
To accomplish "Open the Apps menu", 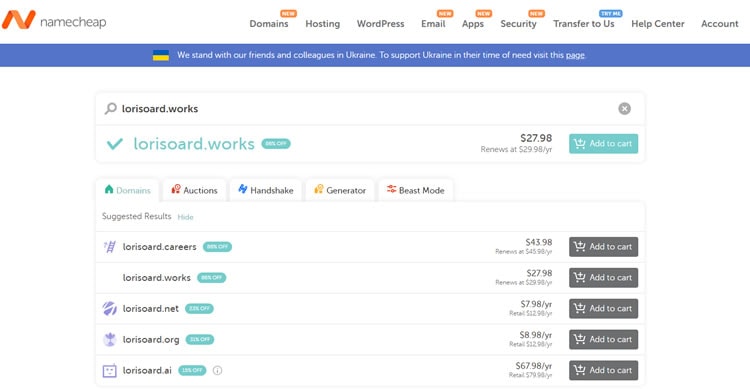I will (473, 23).
